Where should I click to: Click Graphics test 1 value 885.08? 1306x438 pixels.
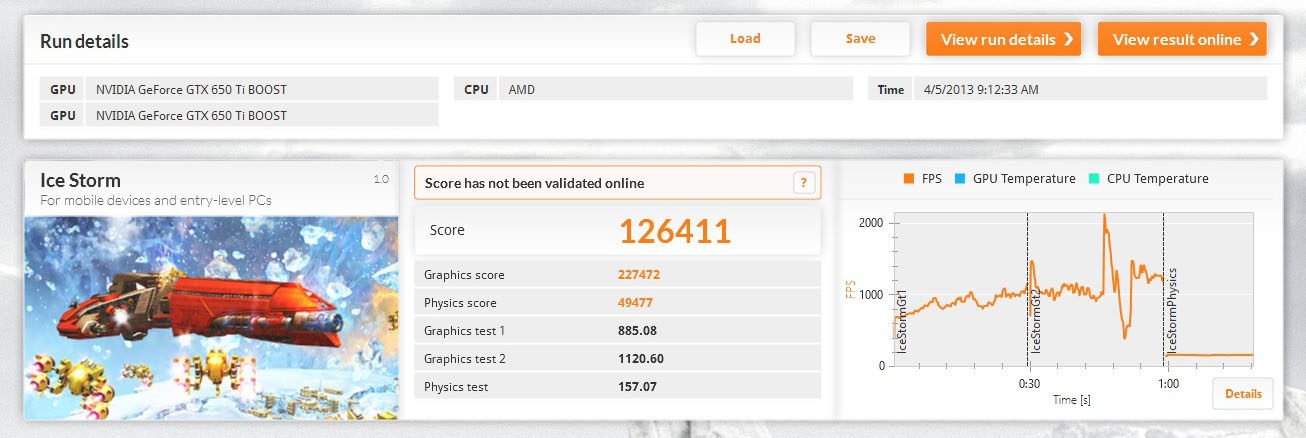637,330
